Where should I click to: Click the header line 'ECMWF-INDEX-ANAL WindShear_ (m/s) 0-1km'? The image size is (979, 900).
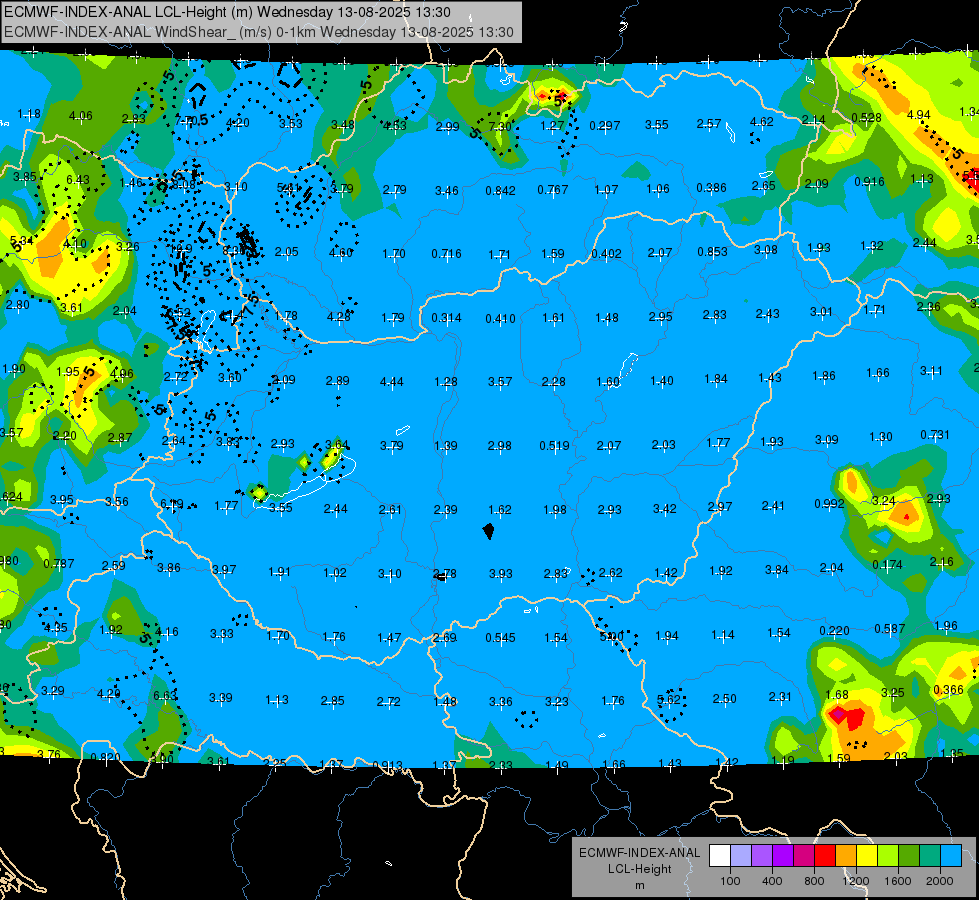(160, 32)
